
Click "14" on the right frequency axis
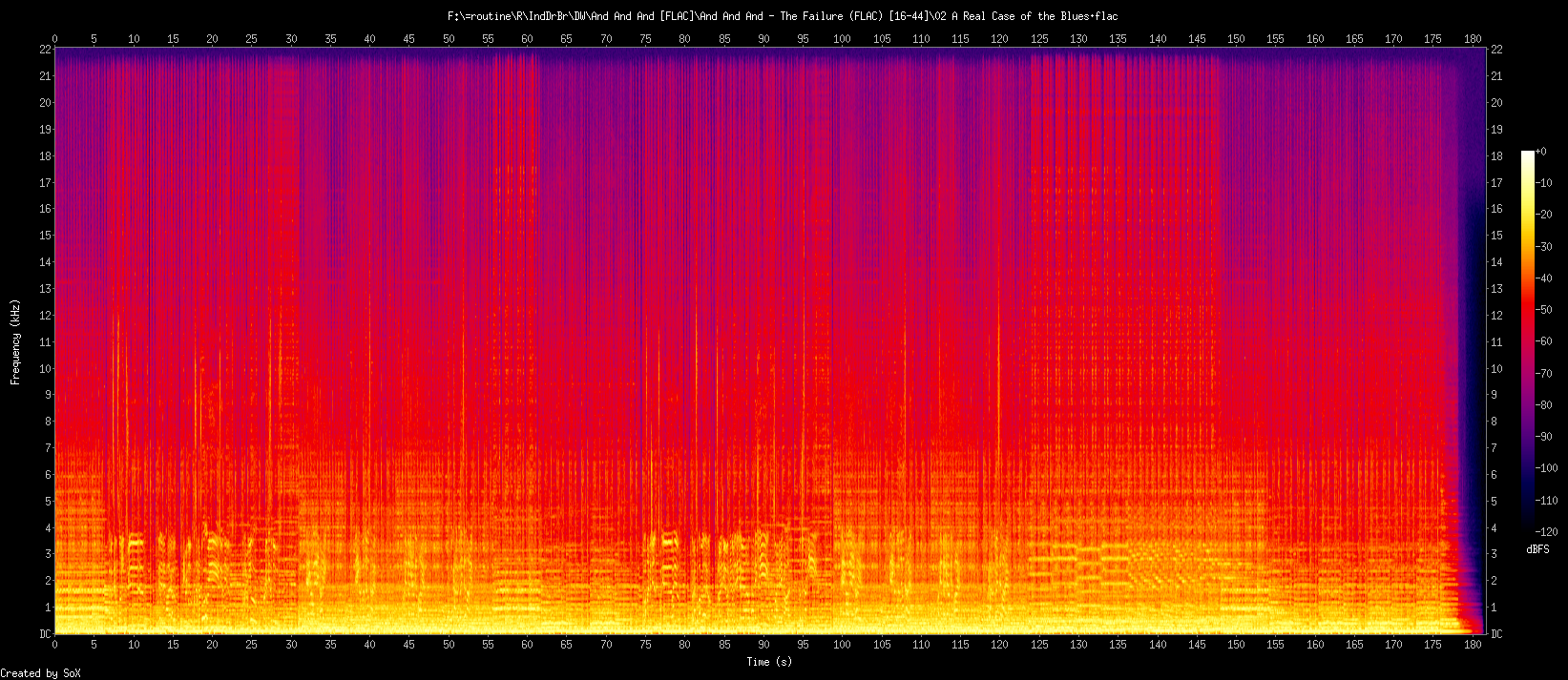coord(1496,262)
